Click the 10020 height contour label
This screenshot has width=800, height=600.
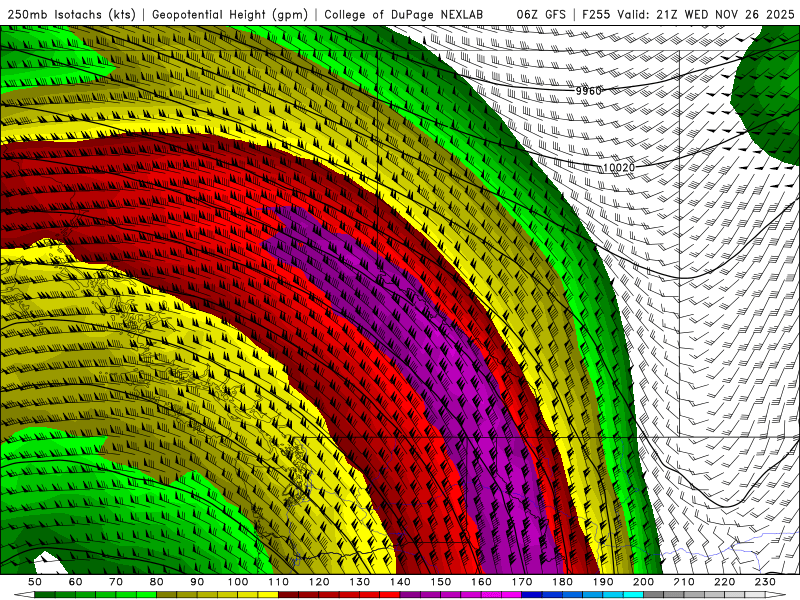point(618,167)
